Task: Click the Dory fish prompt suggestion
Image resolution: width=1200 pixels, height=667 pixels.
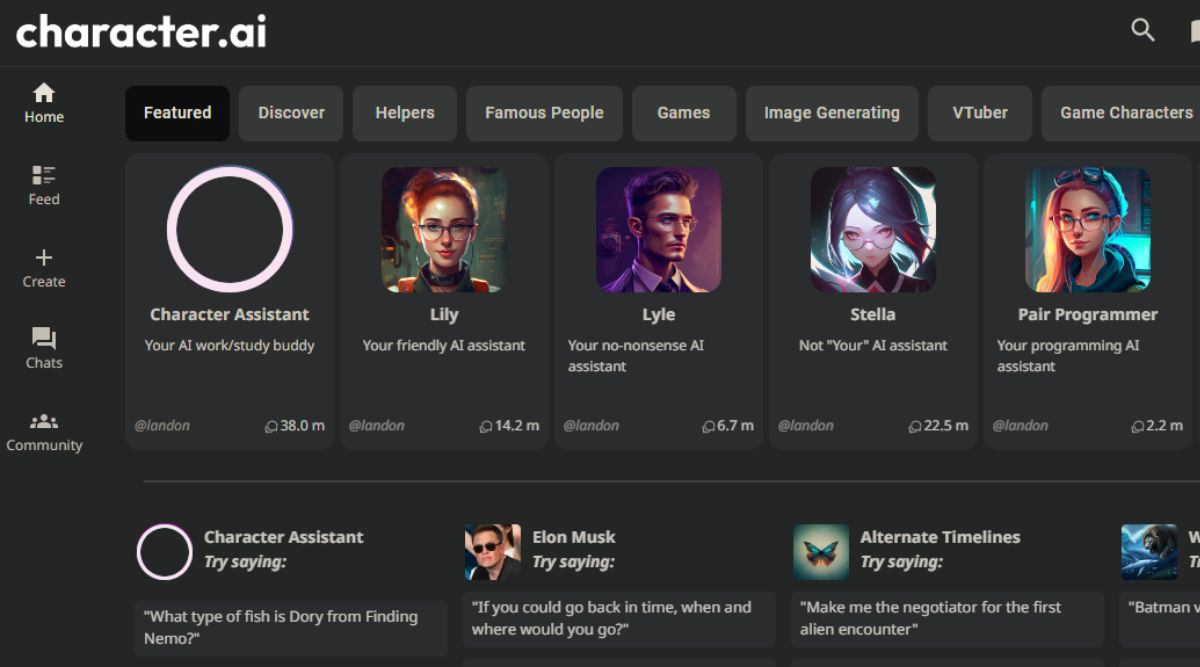Action: [x=290, y=627]
